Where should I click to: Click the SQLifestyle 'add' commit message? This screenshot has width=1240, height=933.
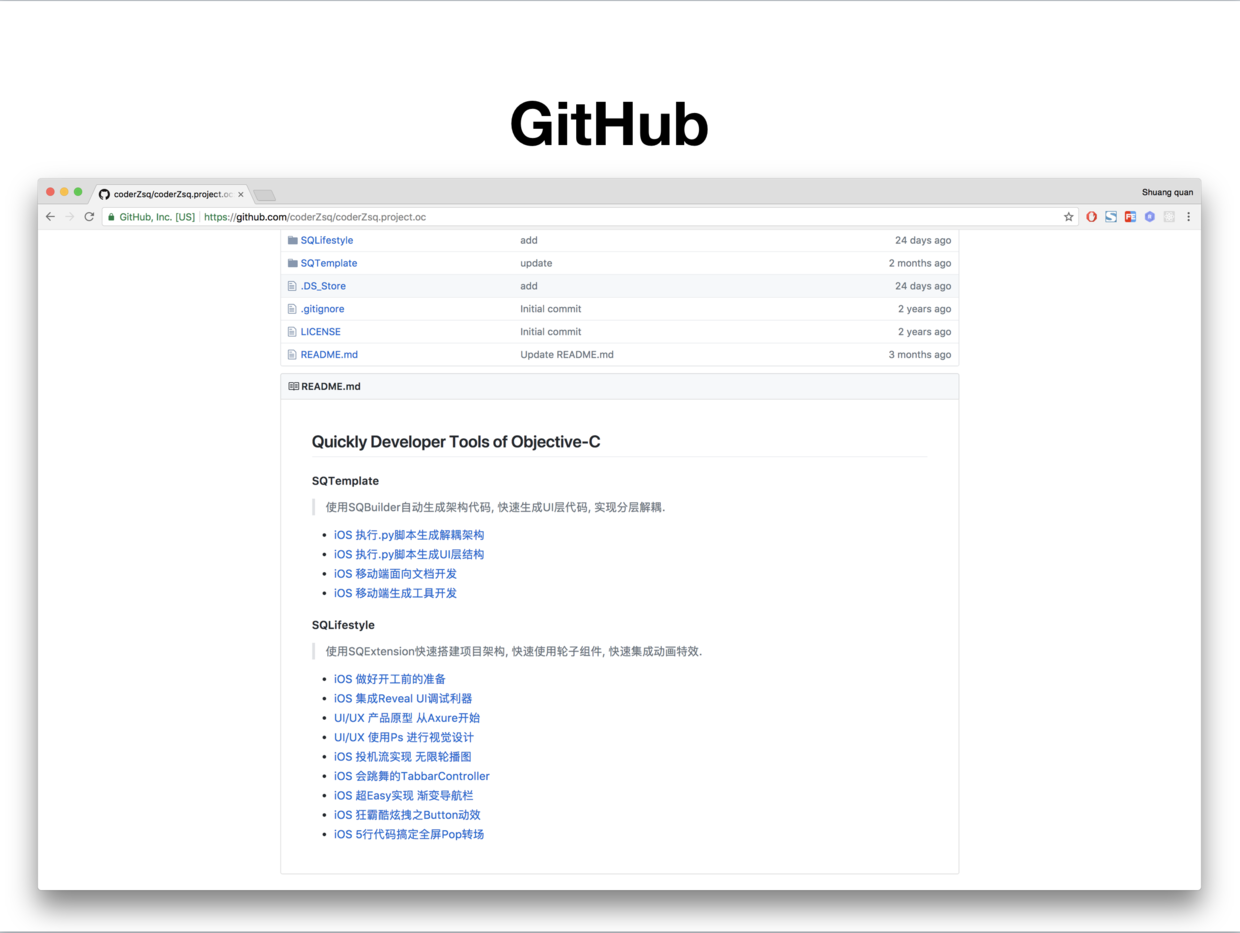[529, 240]
